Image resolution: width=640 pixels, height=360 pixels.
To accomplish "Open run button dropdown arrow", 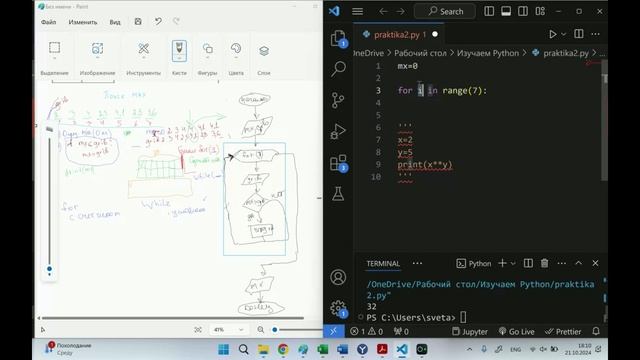I will coord(564,34).
